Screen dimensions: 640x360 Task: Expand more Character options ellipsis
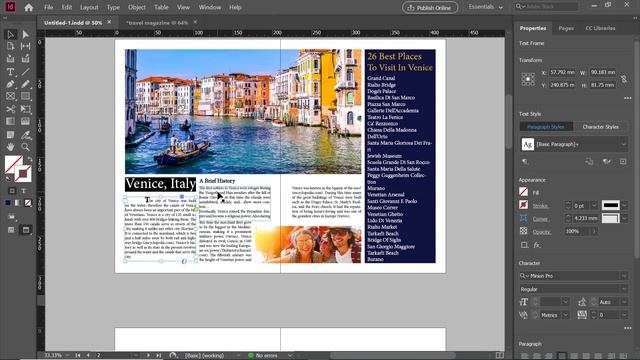[x=627, y=328]
